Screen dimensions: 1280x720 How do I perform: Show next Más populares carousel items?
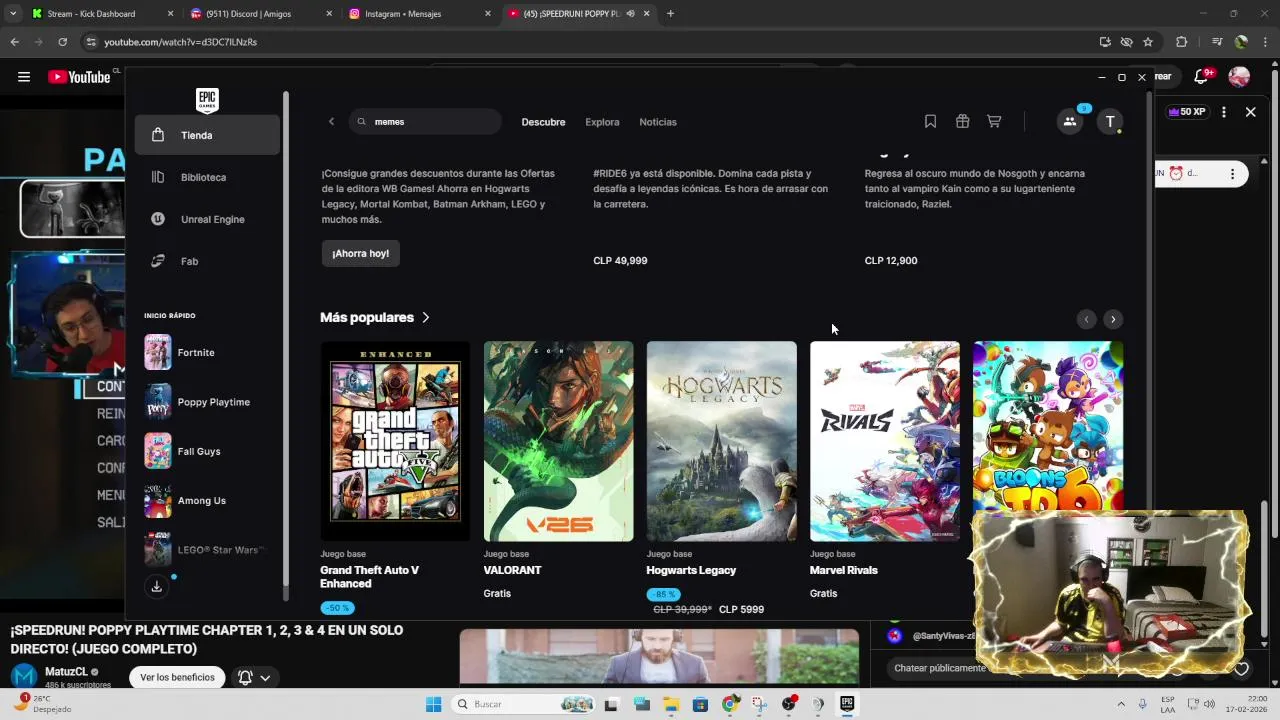click(x=1113, y=319)
